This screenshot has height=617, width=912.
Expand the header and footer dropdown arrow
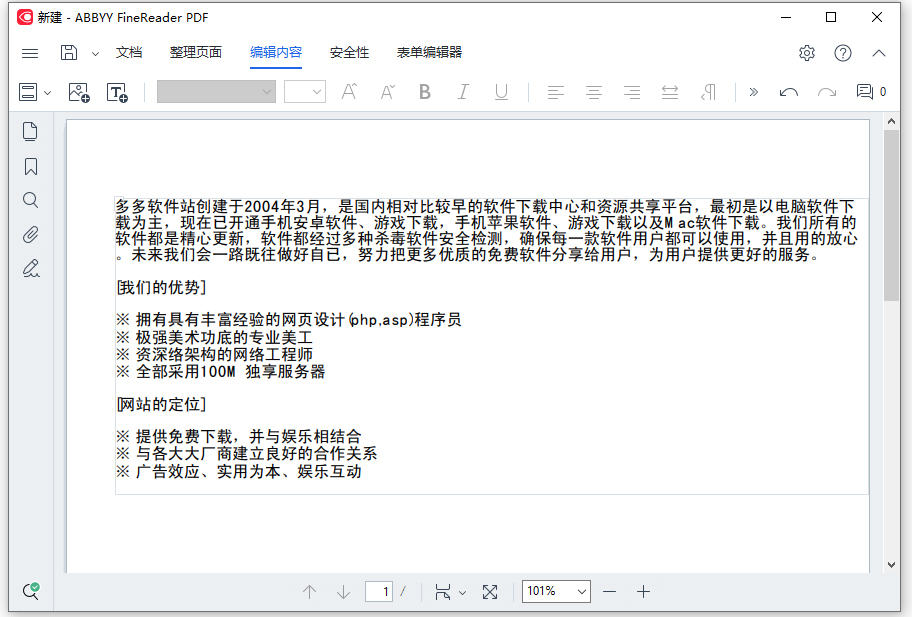[48, 93]
